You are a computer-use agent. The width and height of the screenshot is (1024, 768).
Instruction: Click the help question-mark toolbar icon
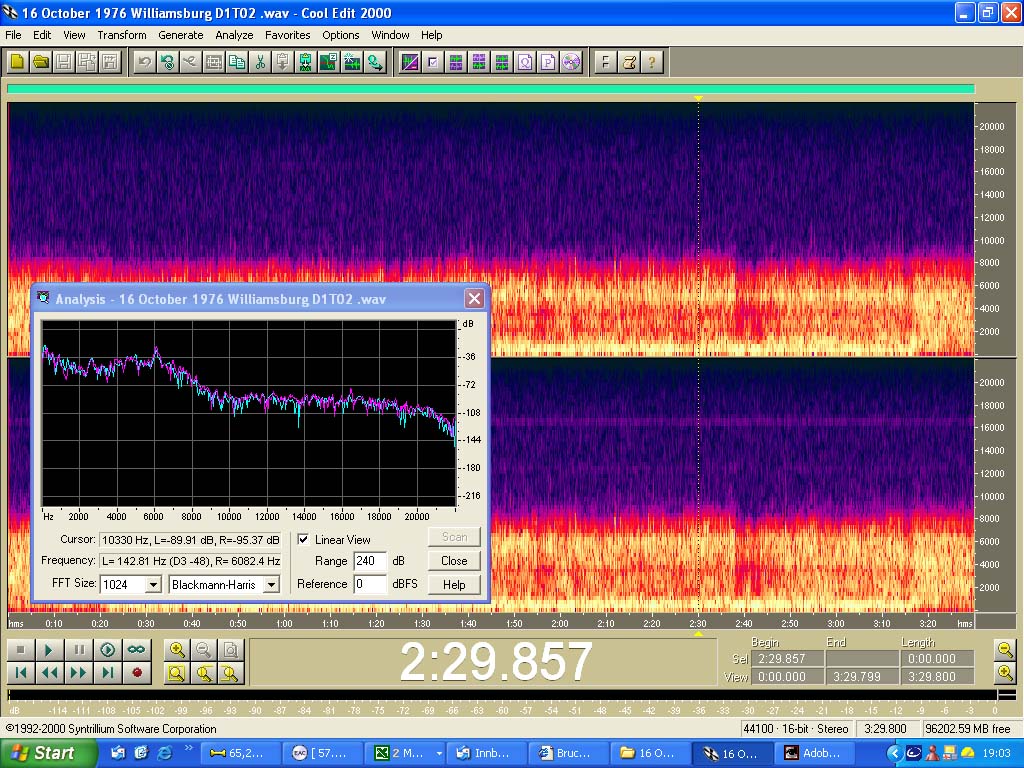coord(651,62)
